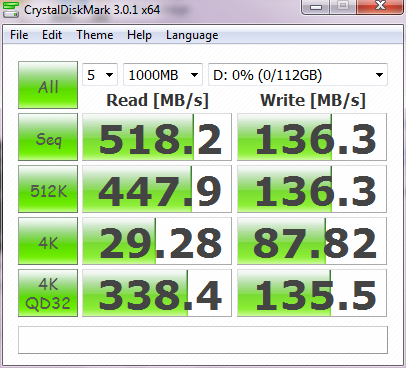Expand the test count dropdown showing 5

coord(100,75)
